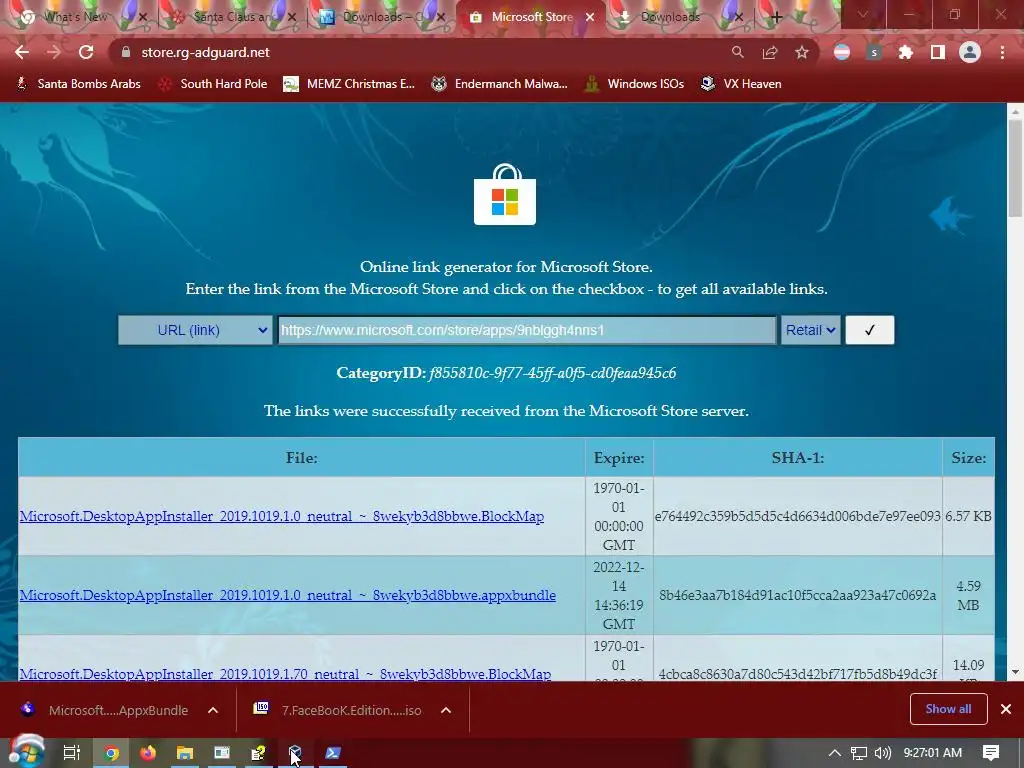Click the Microsoft Store bag logo

(x=505, y=195)
